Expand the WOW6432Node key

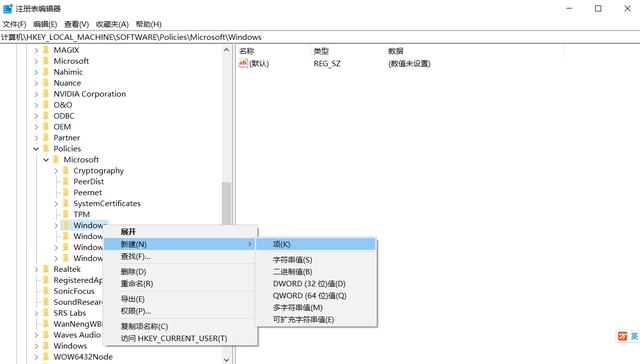[36, 357]
